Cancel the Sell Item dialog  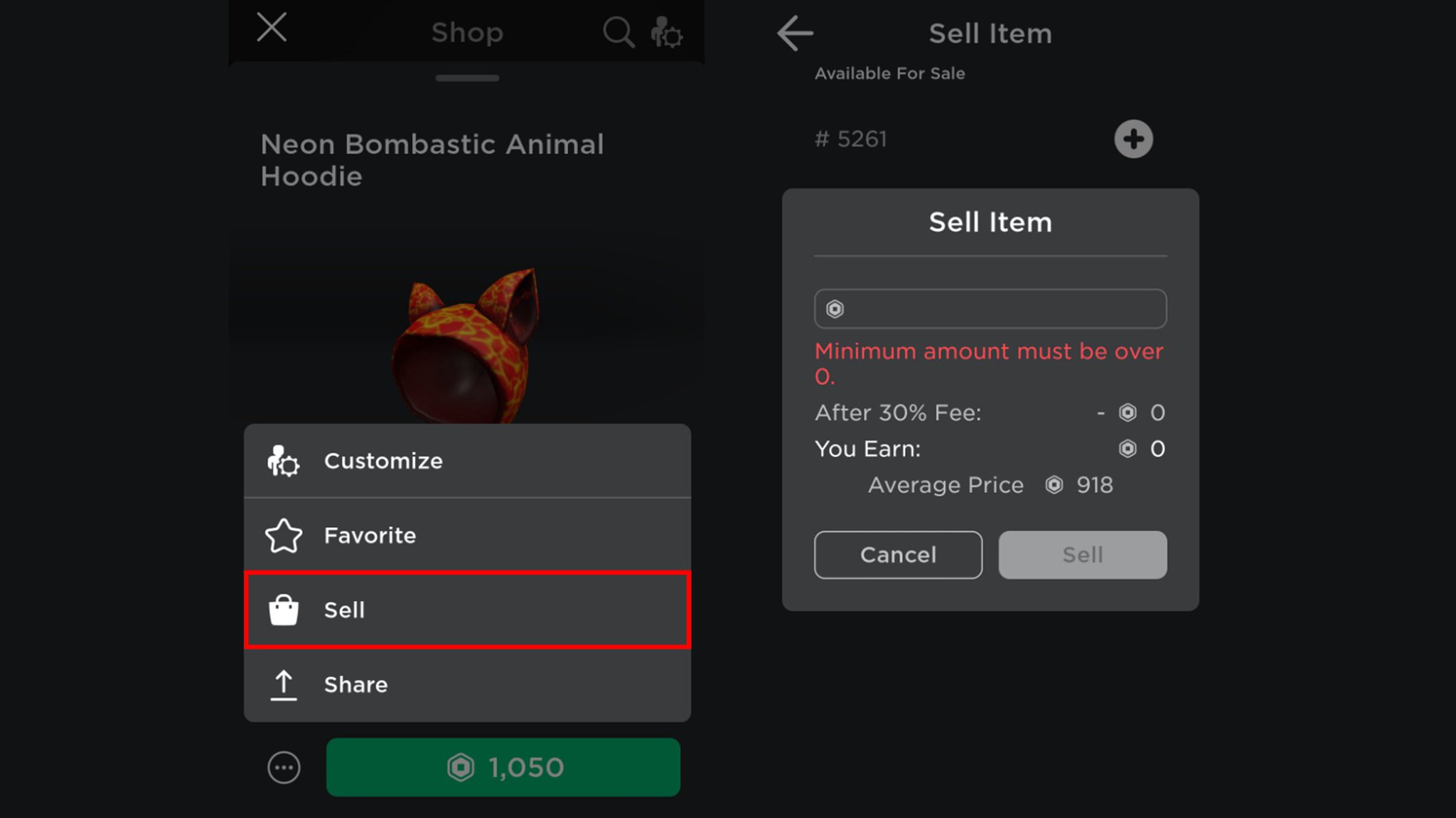(x=898, y=555)
